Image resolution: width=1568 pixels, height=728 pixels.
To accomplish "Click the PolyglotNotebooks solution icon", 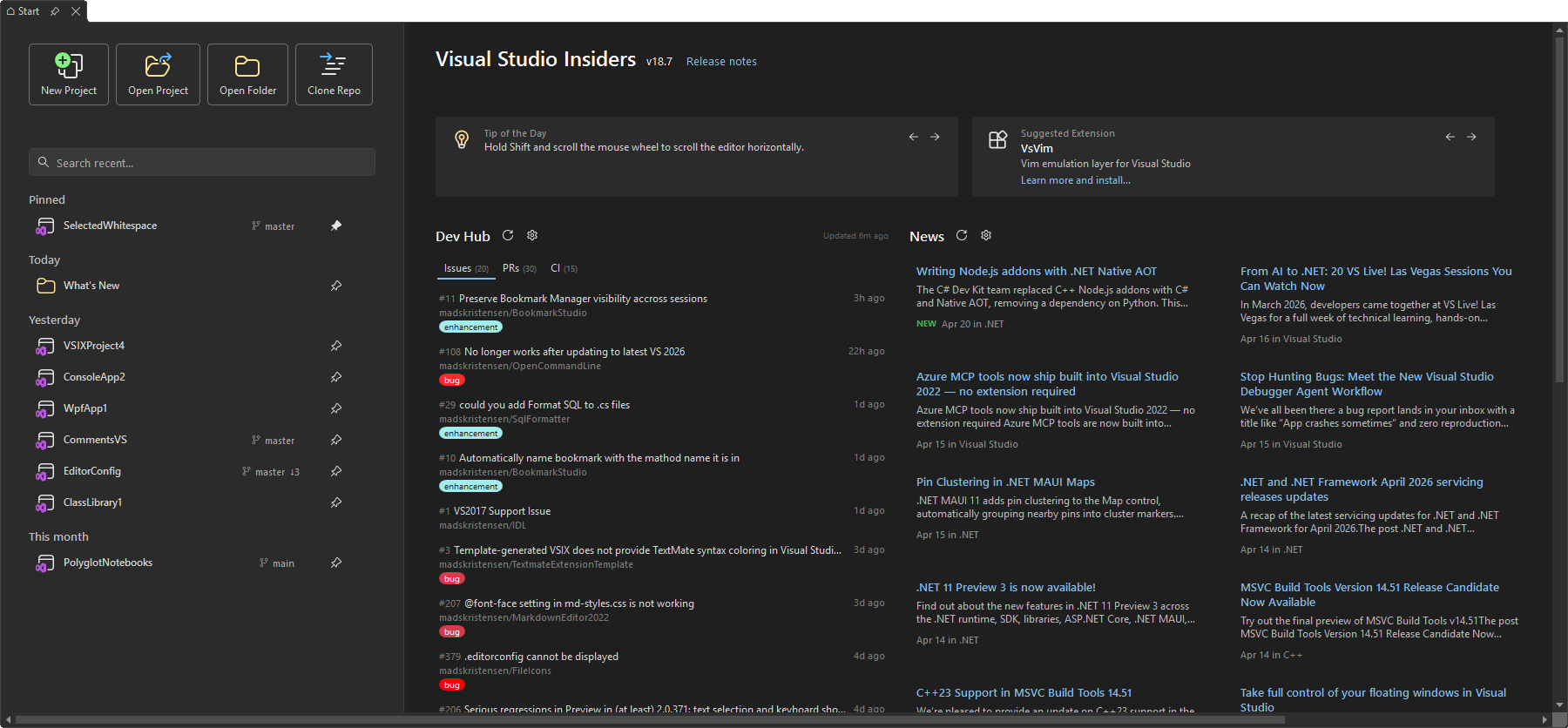I will coord(45,563).
